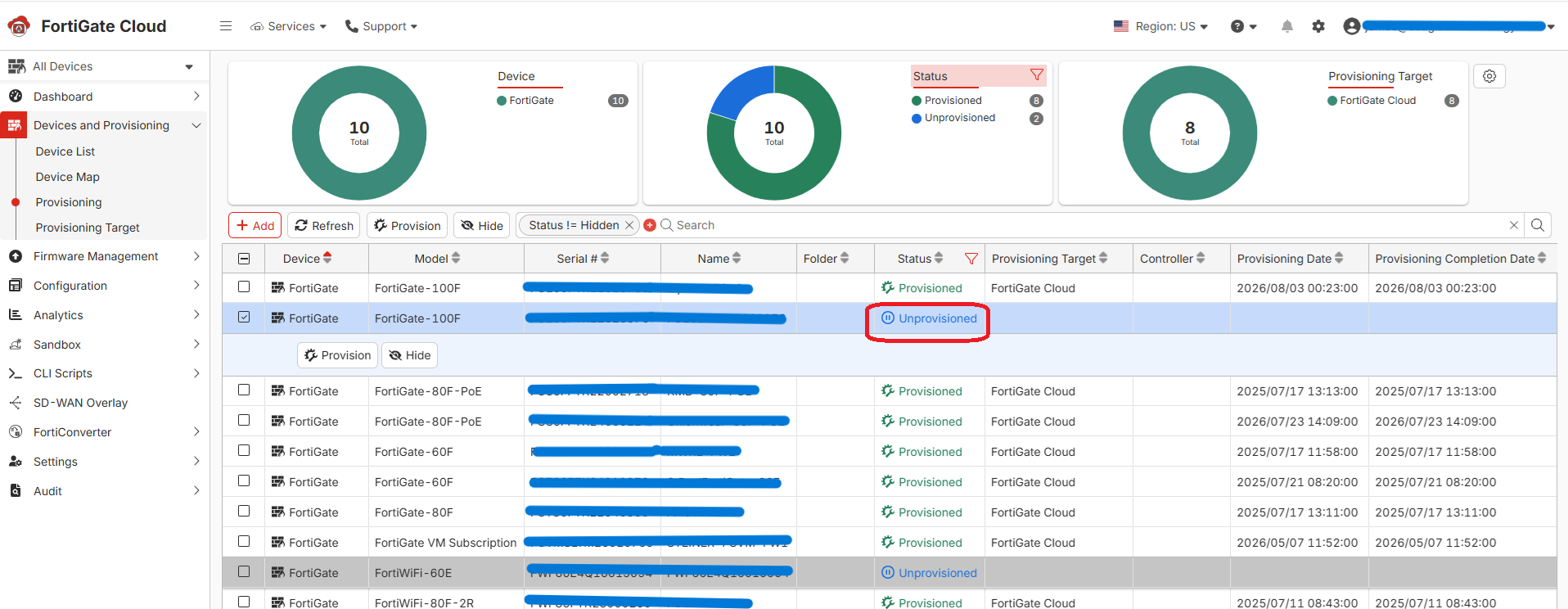Click the Refresh button

(324, 225)
